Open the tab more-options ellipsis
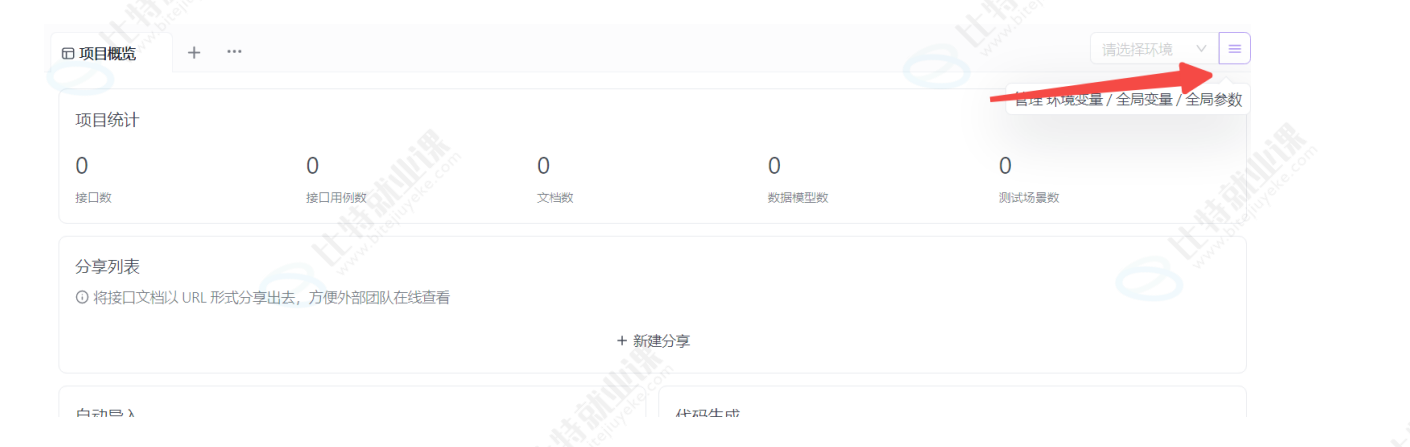1410x447 pixels. point(234,51)
